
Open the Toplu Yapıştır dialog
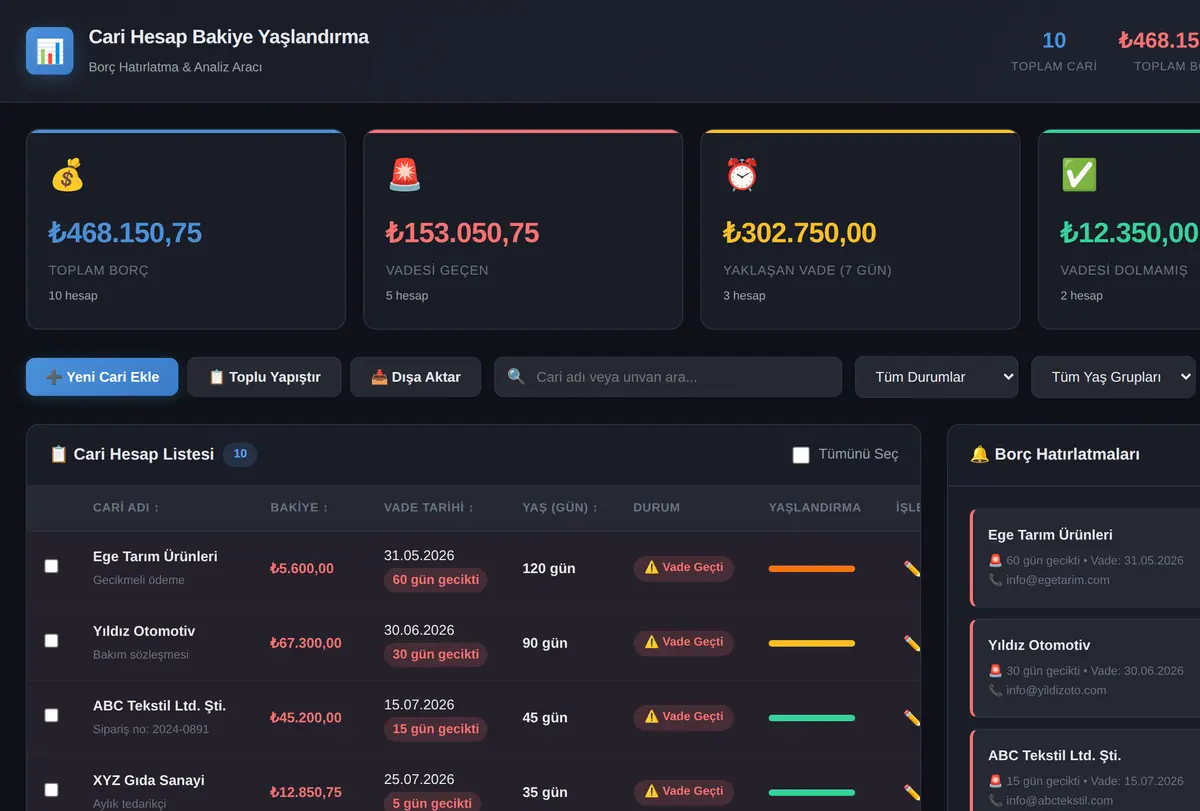[x=264, y=377]
